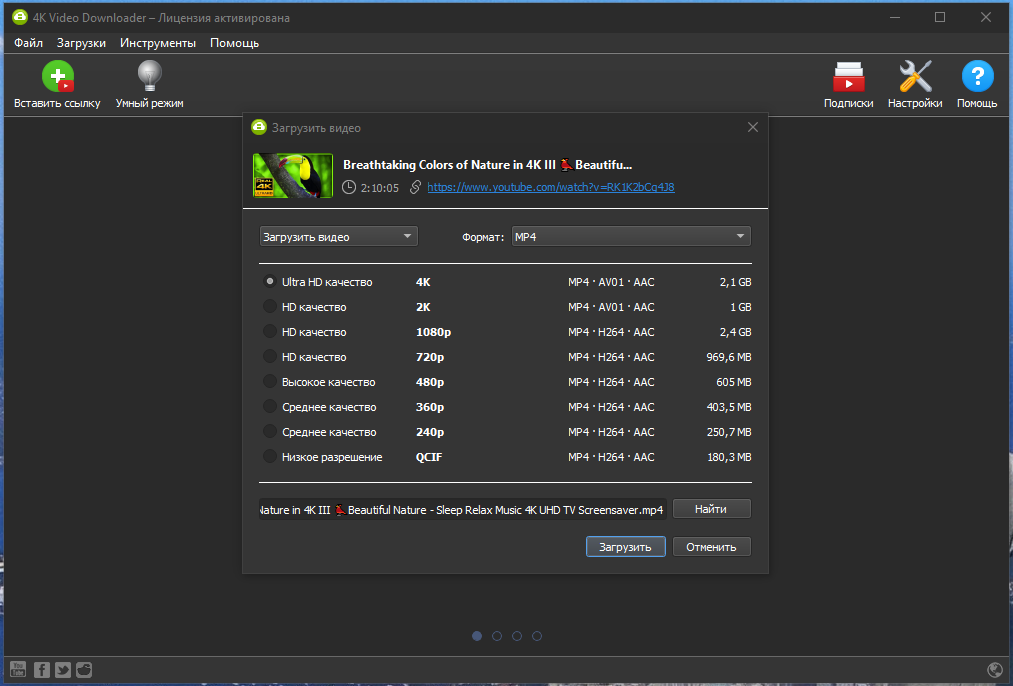The height and width of the screenshot is (686, 1013).
Task: Click the Reddit icon in bottom bar
Action: pyautogui.click(x=84, y=669)
